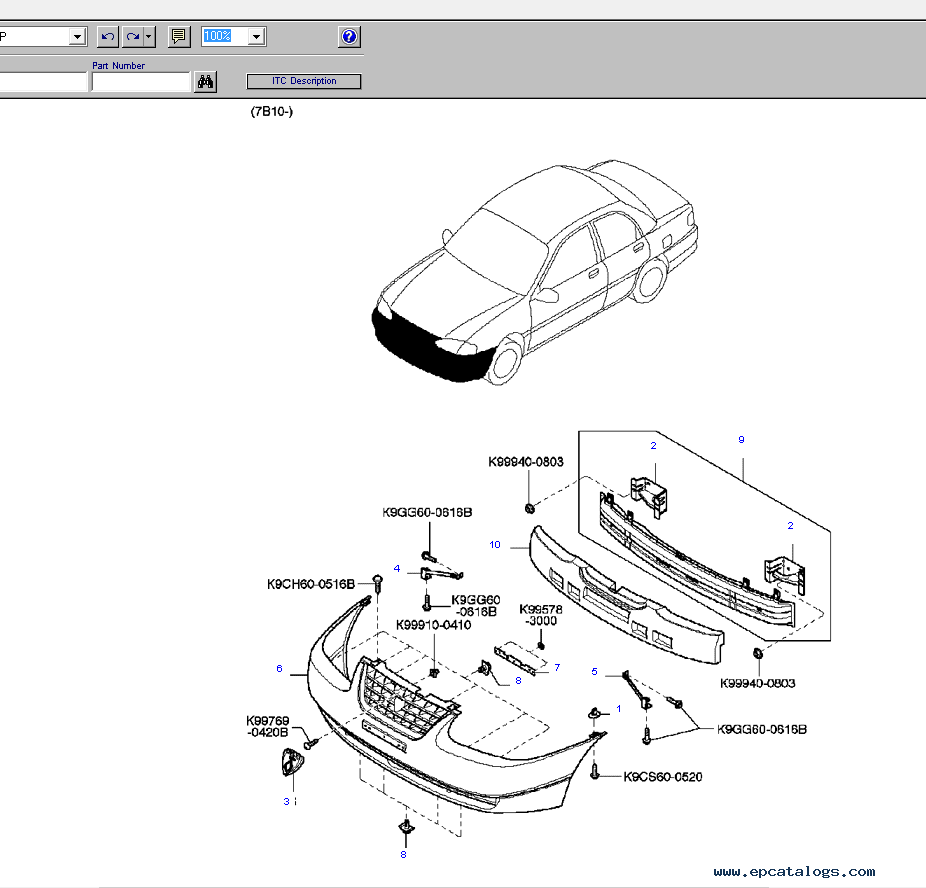926x888 pixels.
Task: Expand the leftmost combo box dropdown
Action: tap(77, 37)
